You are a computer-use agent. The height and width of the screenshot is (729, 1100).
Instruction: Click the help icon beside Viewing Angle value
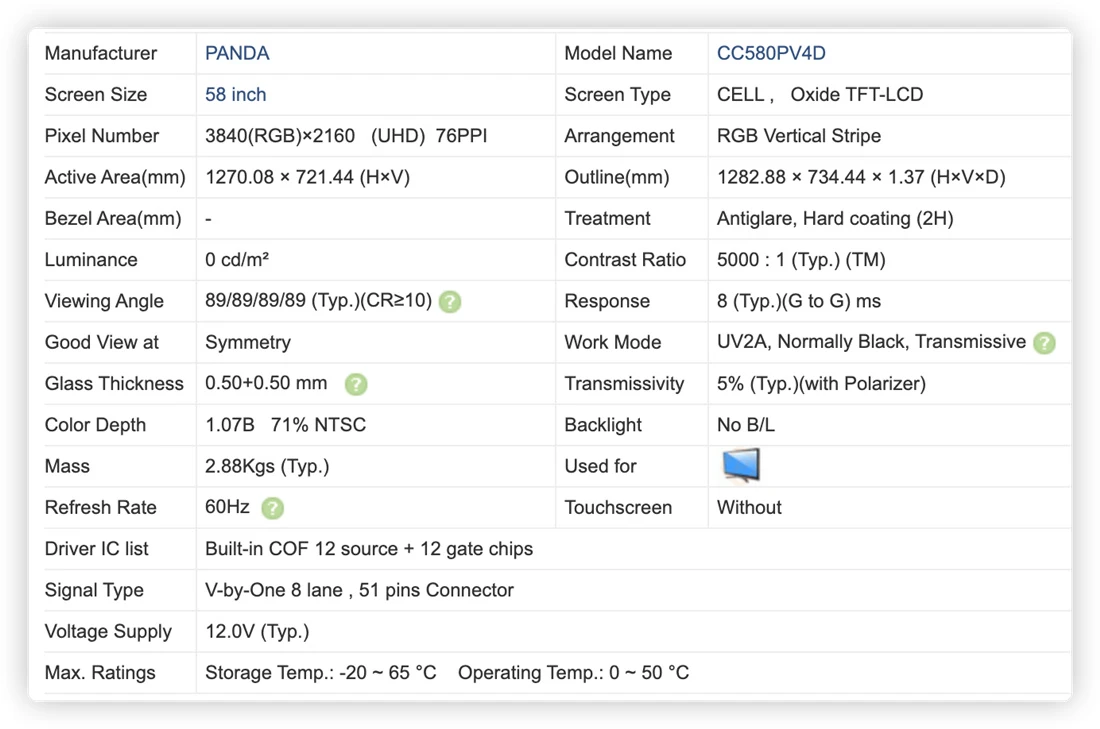coord(450,302)
